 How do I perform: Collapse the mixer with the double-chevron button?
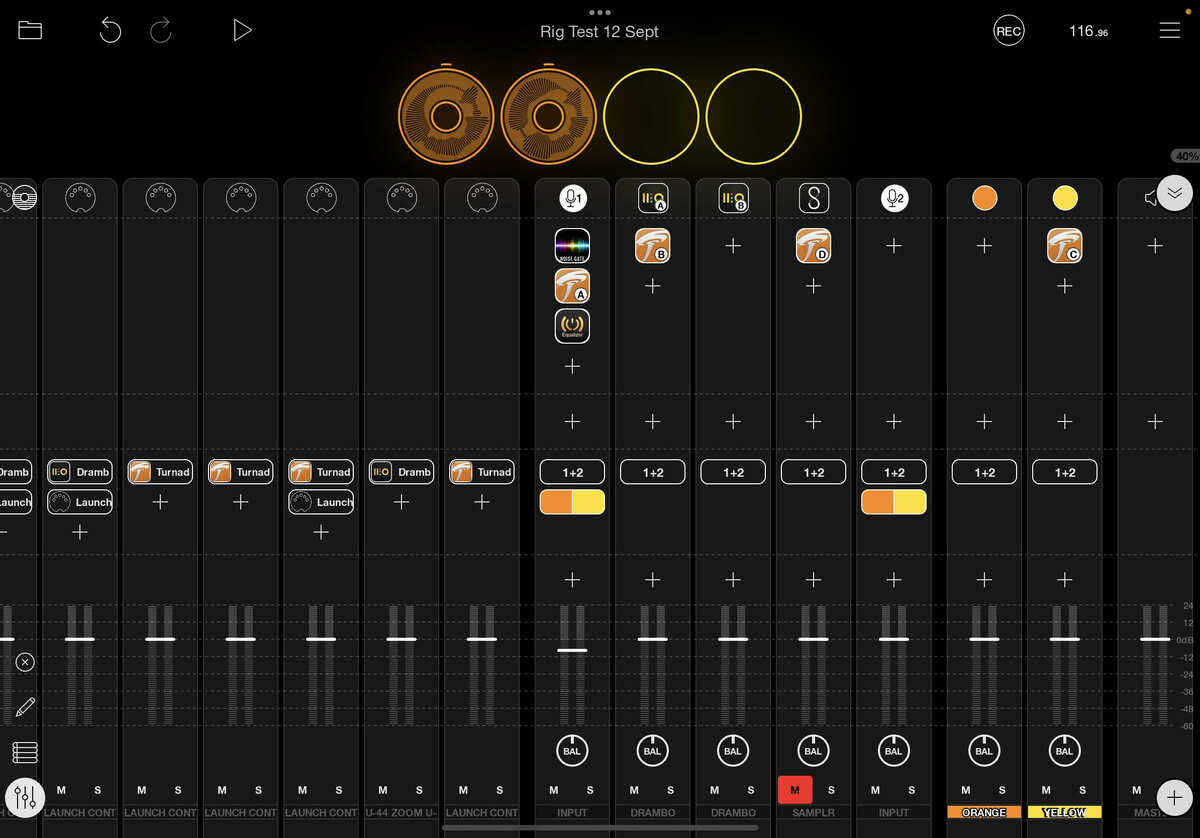pyautogui.click(x=1175, y=192)
